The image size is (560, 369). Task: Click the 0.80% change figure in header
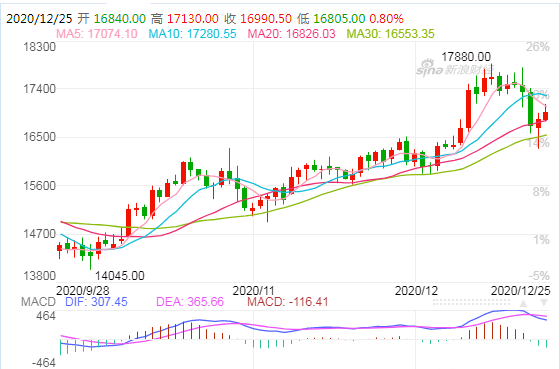[386, 18]
